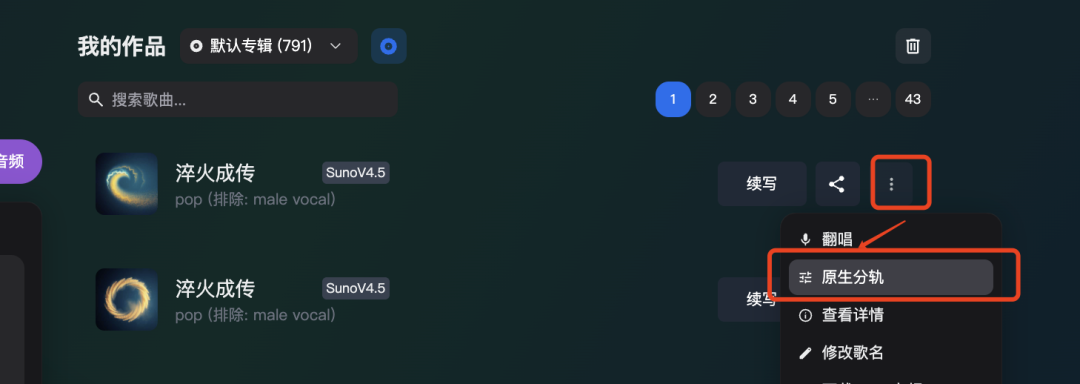Screen dimensions: 1080x384
Task: Click the search magnifier icon
Action: [x=96, y=100]
